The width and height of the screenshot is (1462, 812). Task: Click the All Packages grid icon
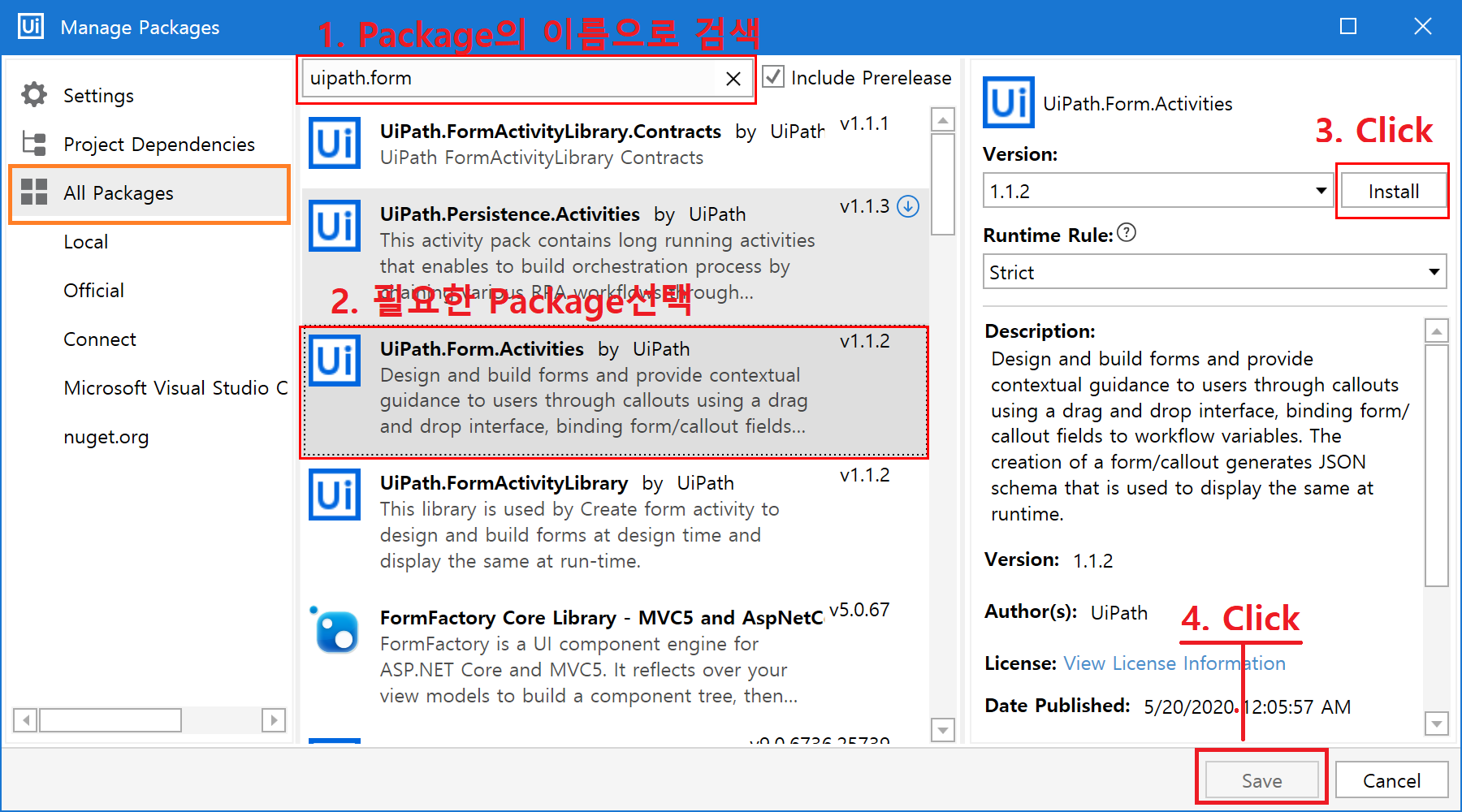pos(34,192)
